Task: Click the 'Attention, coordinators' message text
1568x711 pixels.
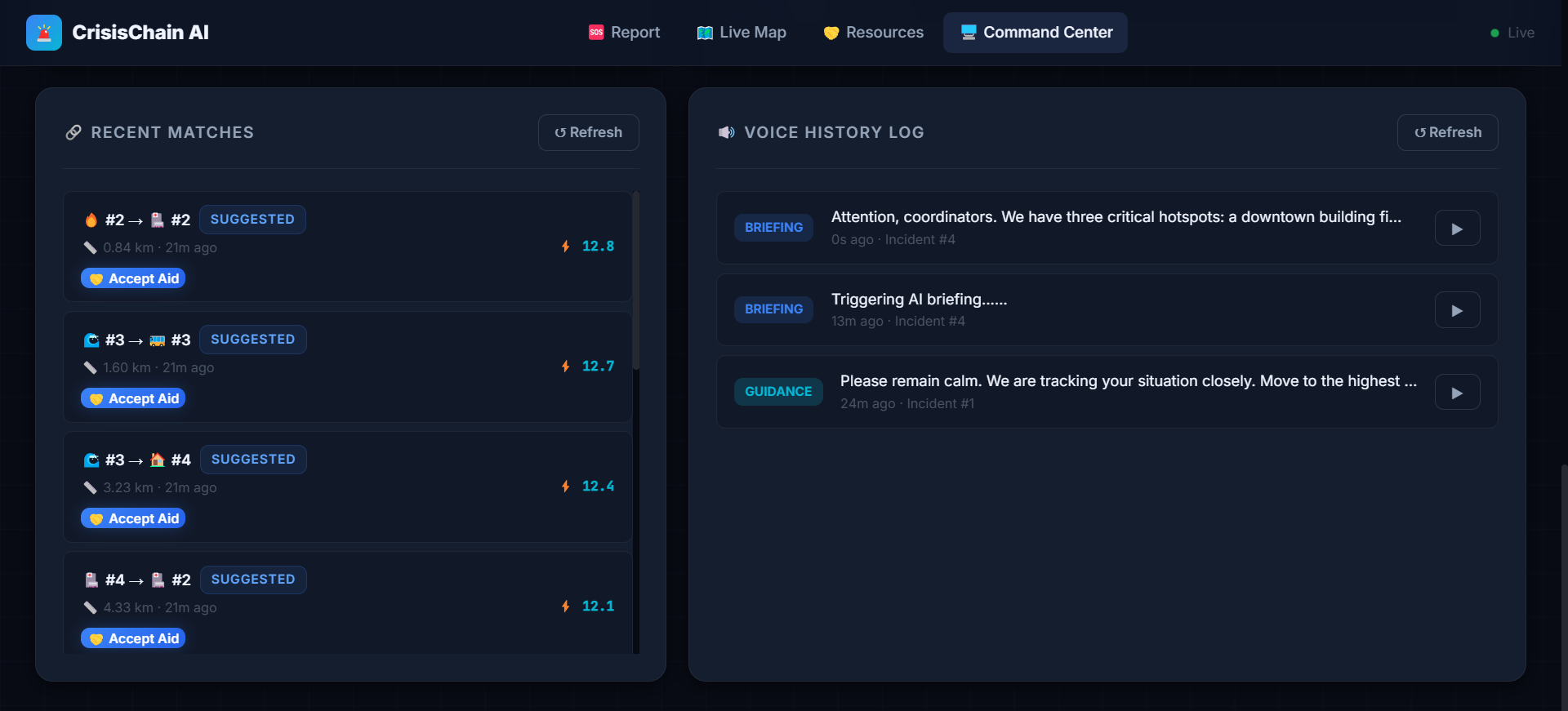Action: pos(1116,217)
